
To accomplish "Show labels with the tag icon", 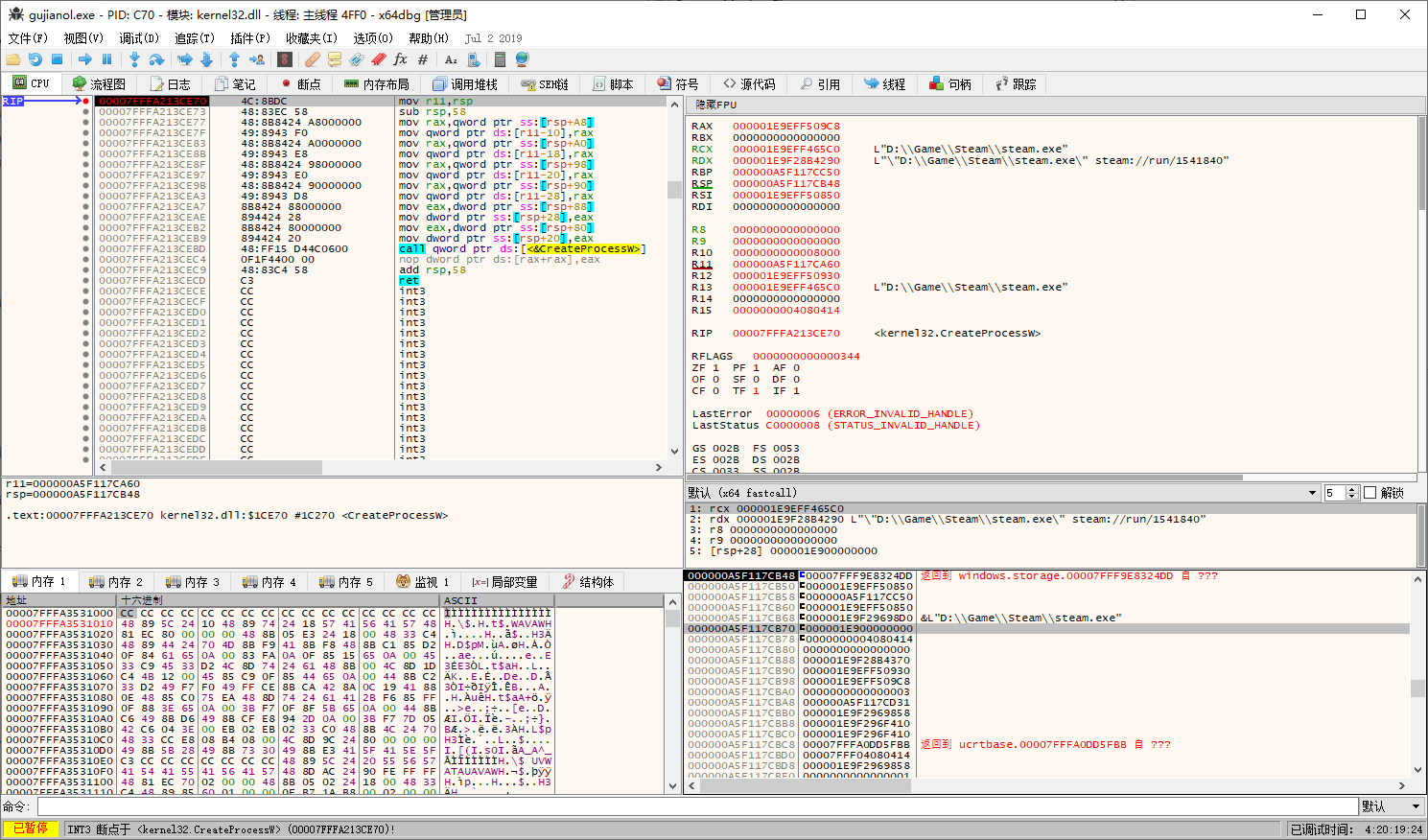I will coord(356,59).
